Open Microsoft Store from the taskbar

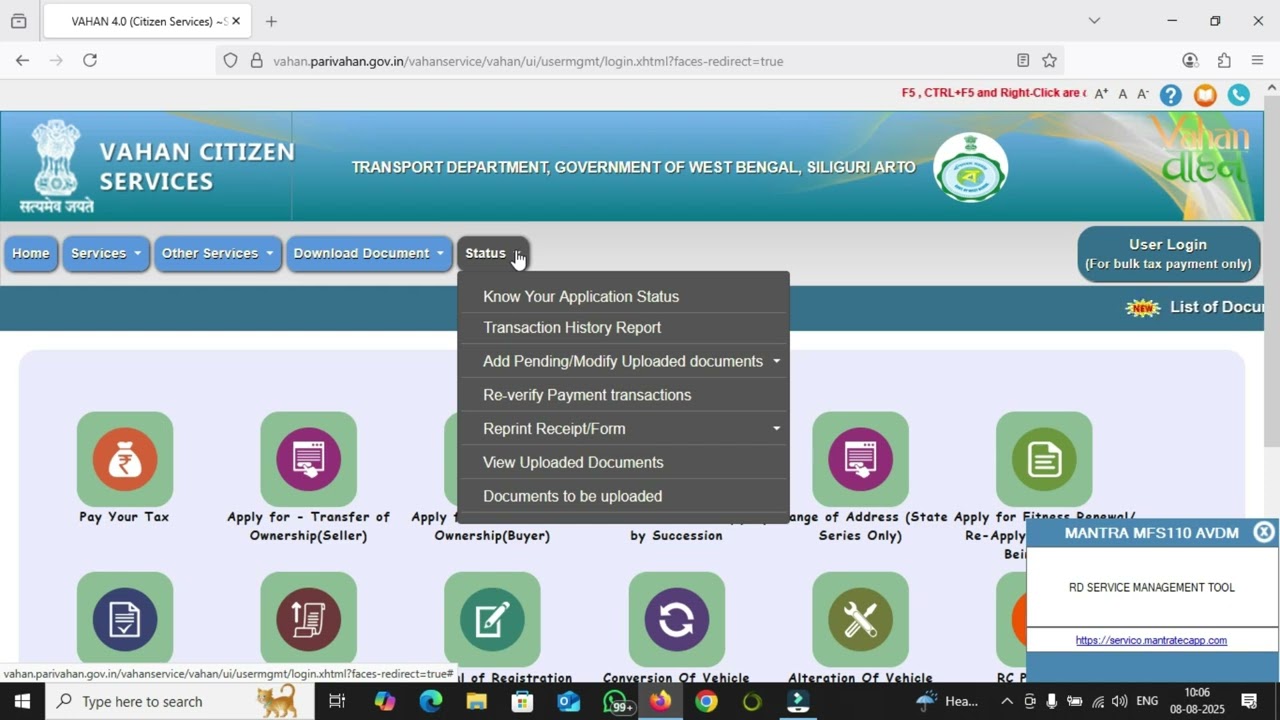(x=522, y=701)
